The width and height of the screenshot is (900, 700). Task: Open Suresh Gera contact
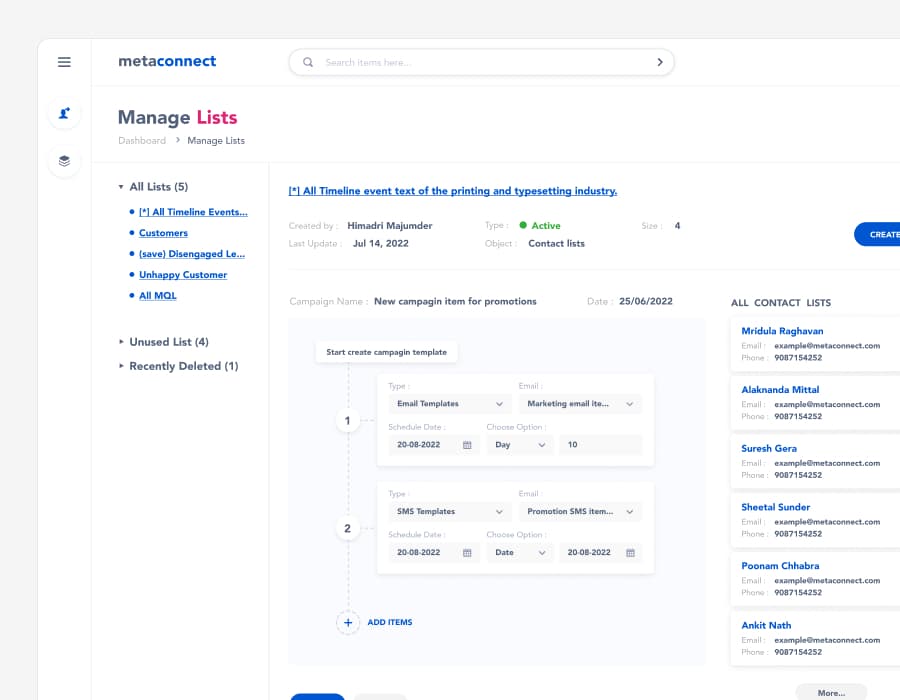769,449
